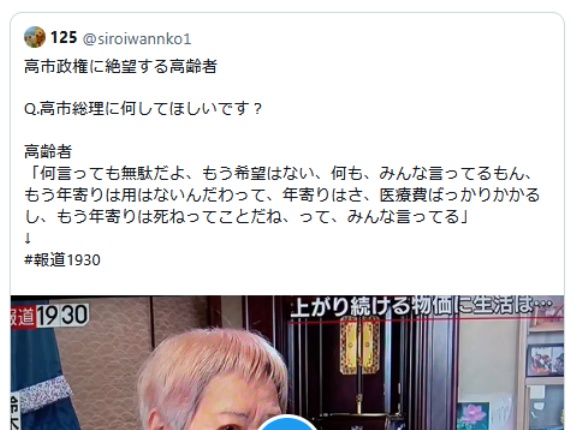Open the 125 profile avatar picture
Image resolution: width=576 pixels, height=430 pixels.
coord(35,37)
